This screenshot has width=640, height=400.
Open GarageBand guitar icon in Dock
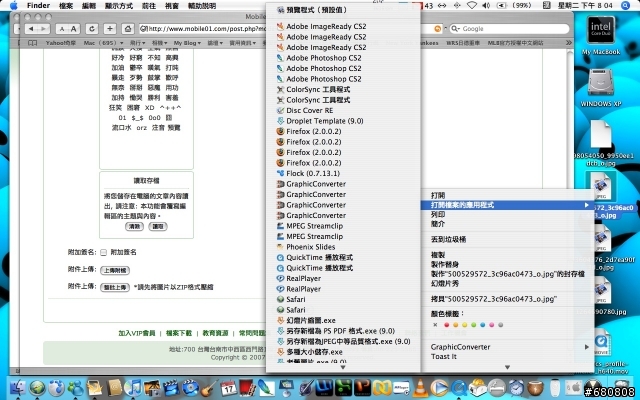tap(209, 387)
